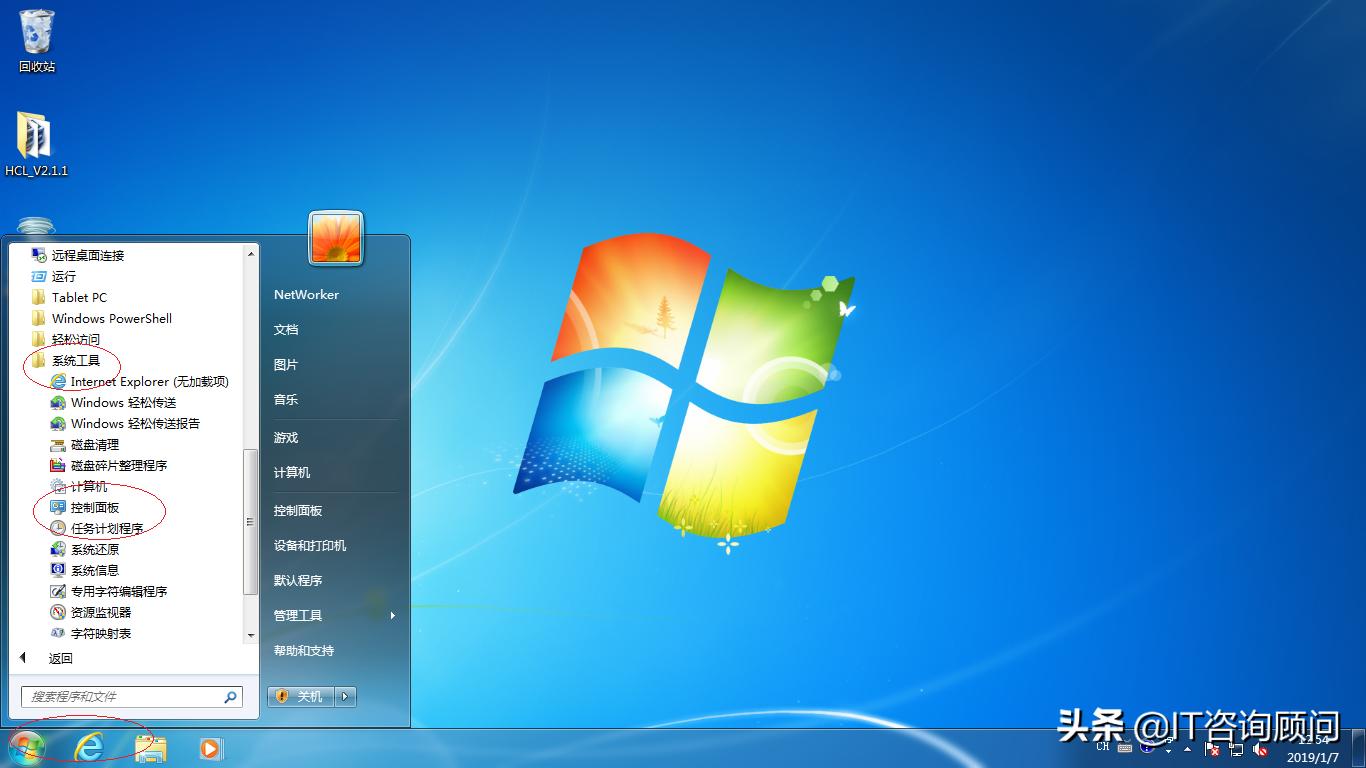Click the Start orb
The width and height of the screenshot is (1366, 768).
[x=25, y=746]
